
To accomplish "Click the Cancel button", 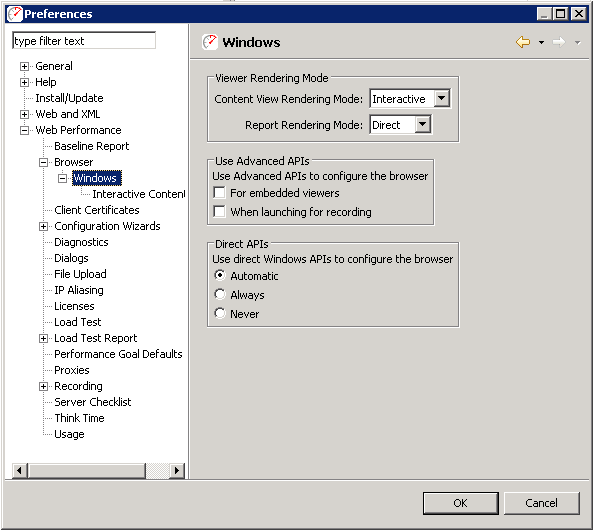I will pyautogui.click(x=542, y=503).
